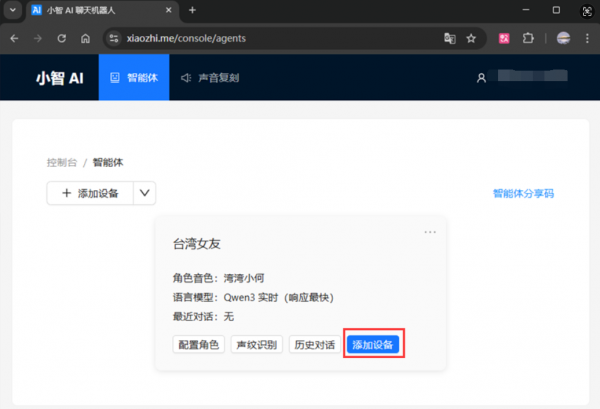The width and height of the screenshot is (600, 409).
Task: Open 配置角色 for 台湾女友
Action: [197, 344]
